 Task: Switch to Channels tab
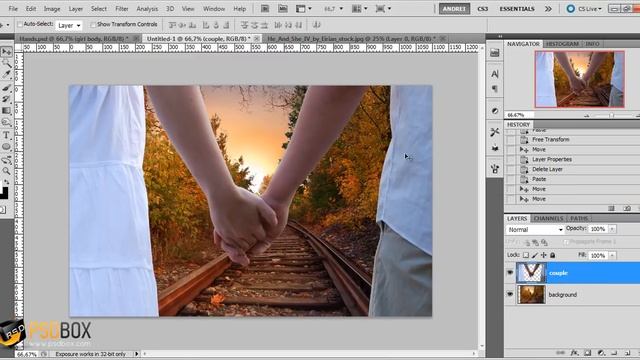tap(548, 218)
